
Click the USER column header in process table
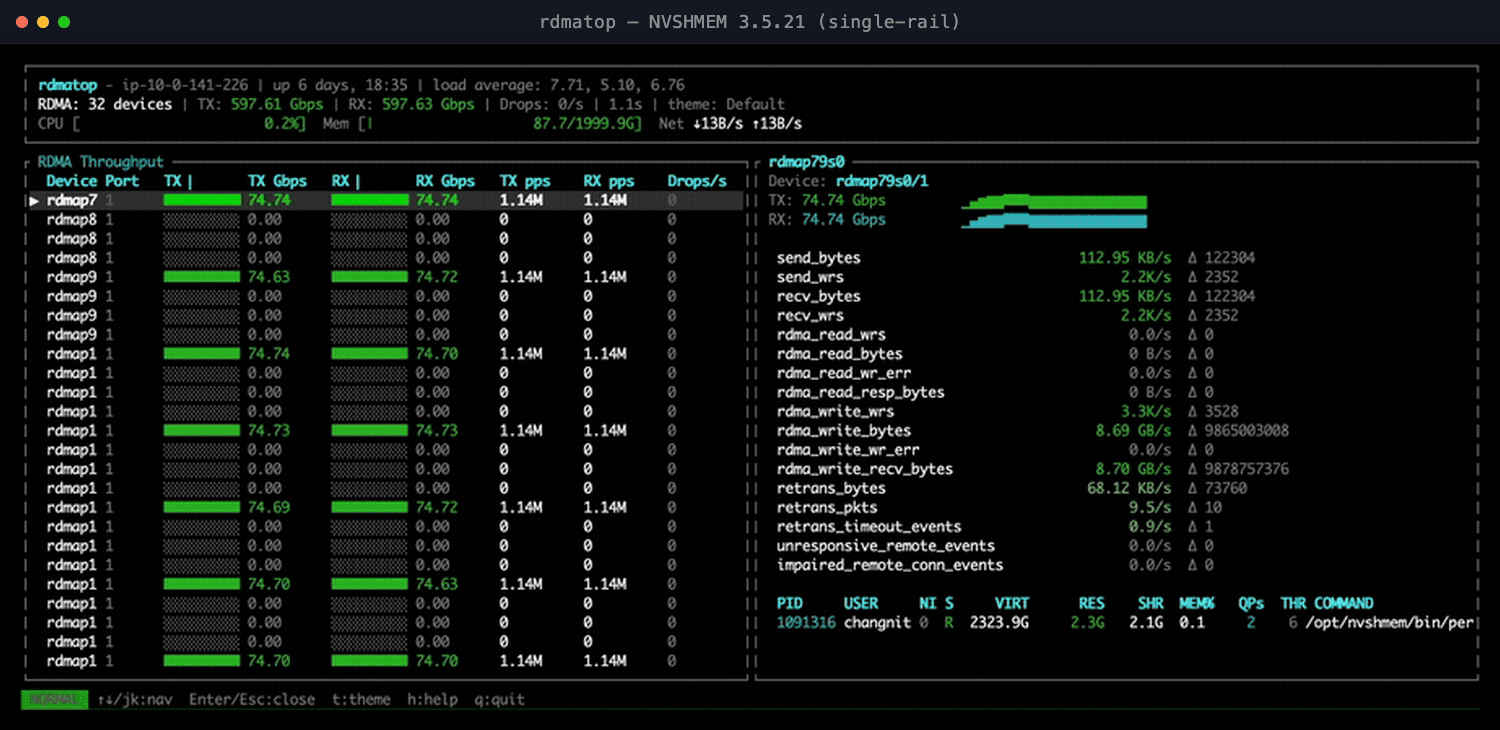pyautogui.click(x=861, y=603)
